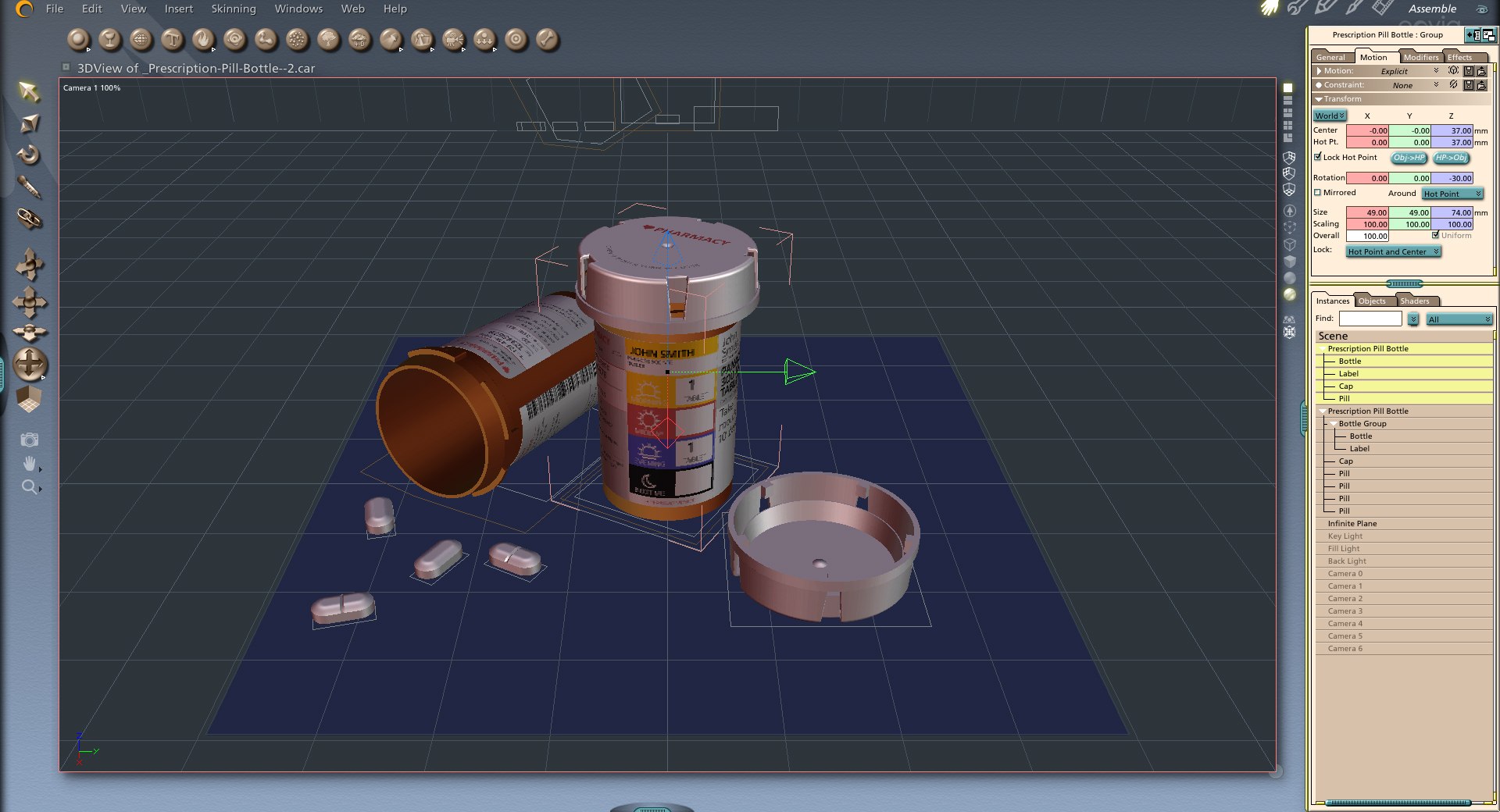Open the Around Hot Point dropdown
Screen dimensions: 1500x812
tap(1452, 194)
